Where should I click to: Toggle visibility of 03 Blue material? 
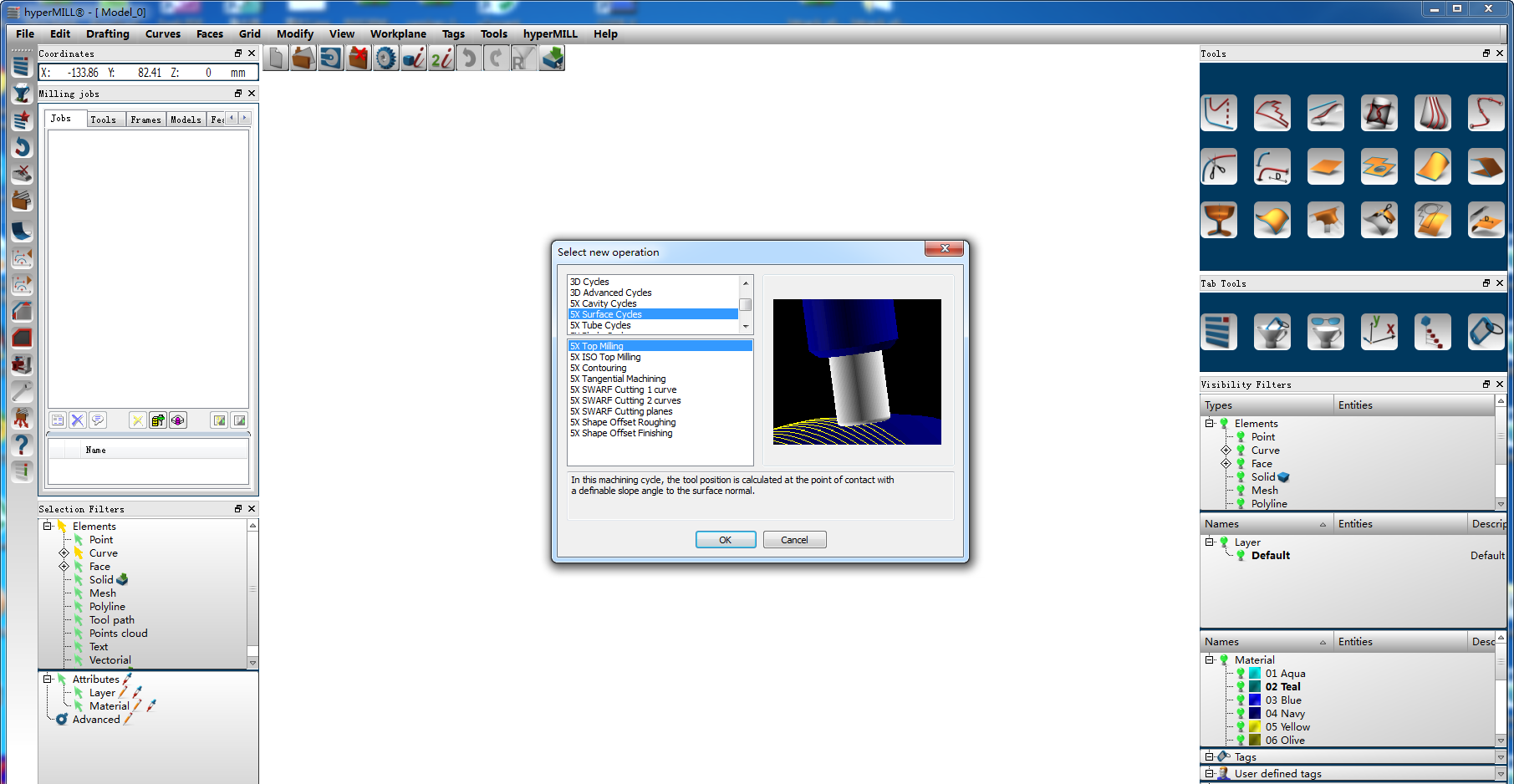(1241, 700)
